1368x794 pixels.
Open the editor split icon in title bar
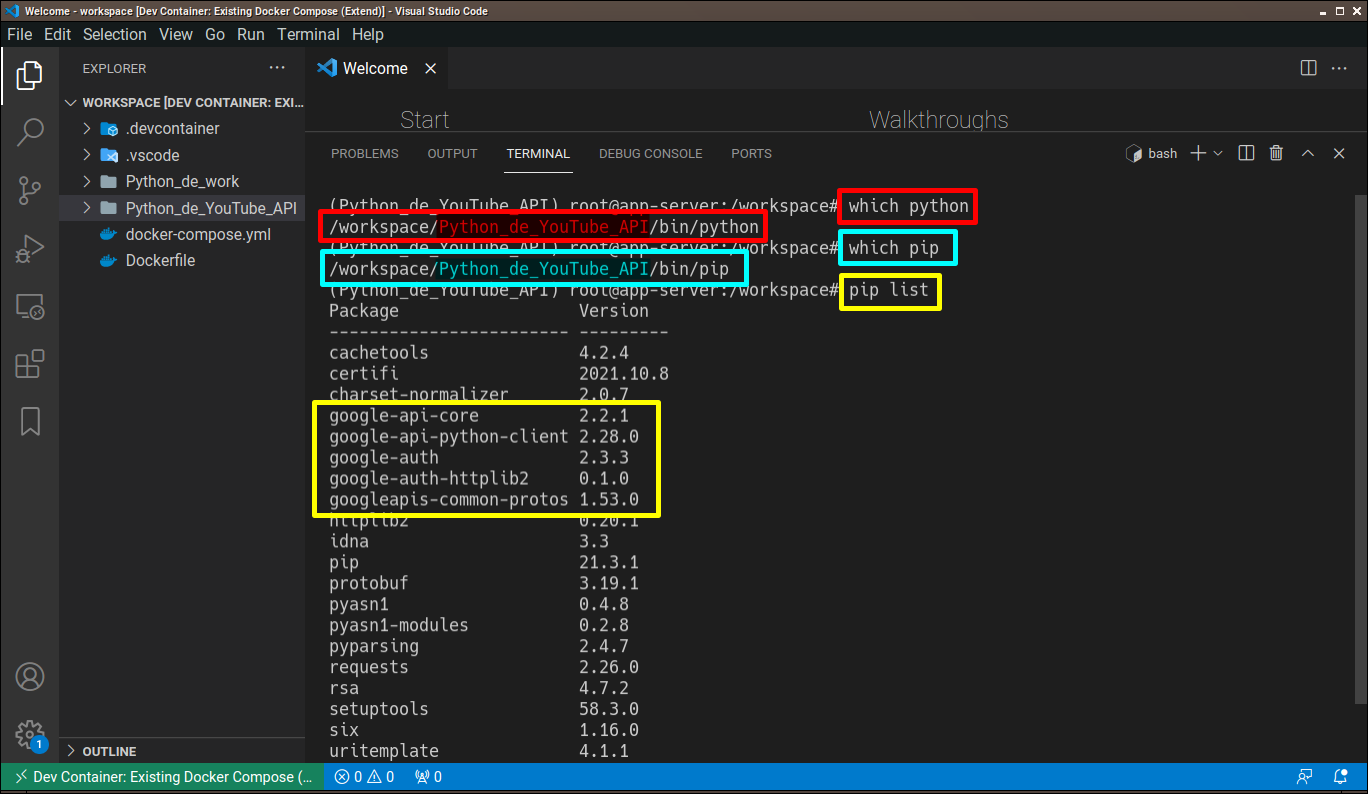tap(1308, 68)
